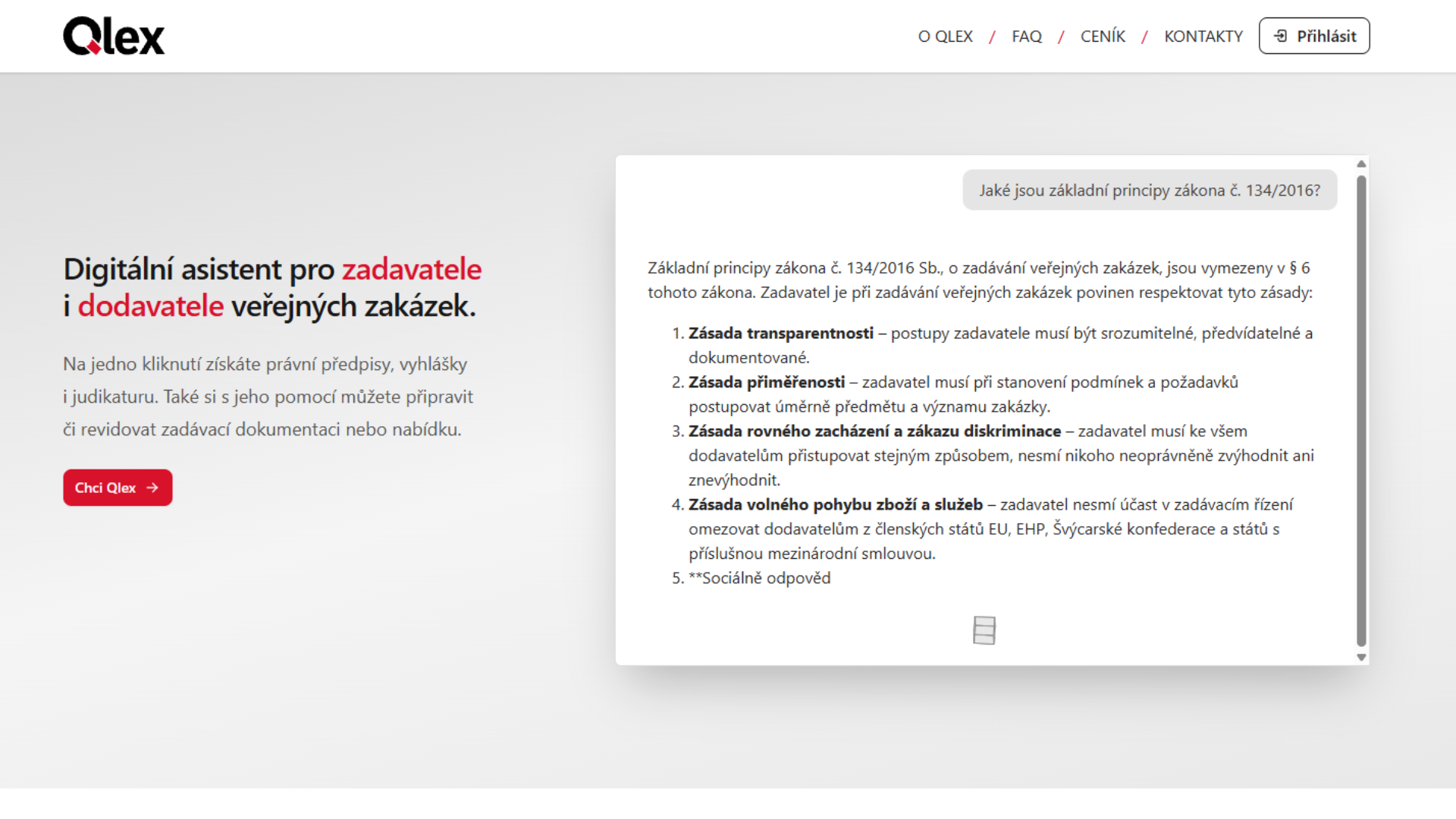Click the login arrow icon in Přihlásit
The height and width of the screenshot is (819, 1456).
coord(1280,36)
